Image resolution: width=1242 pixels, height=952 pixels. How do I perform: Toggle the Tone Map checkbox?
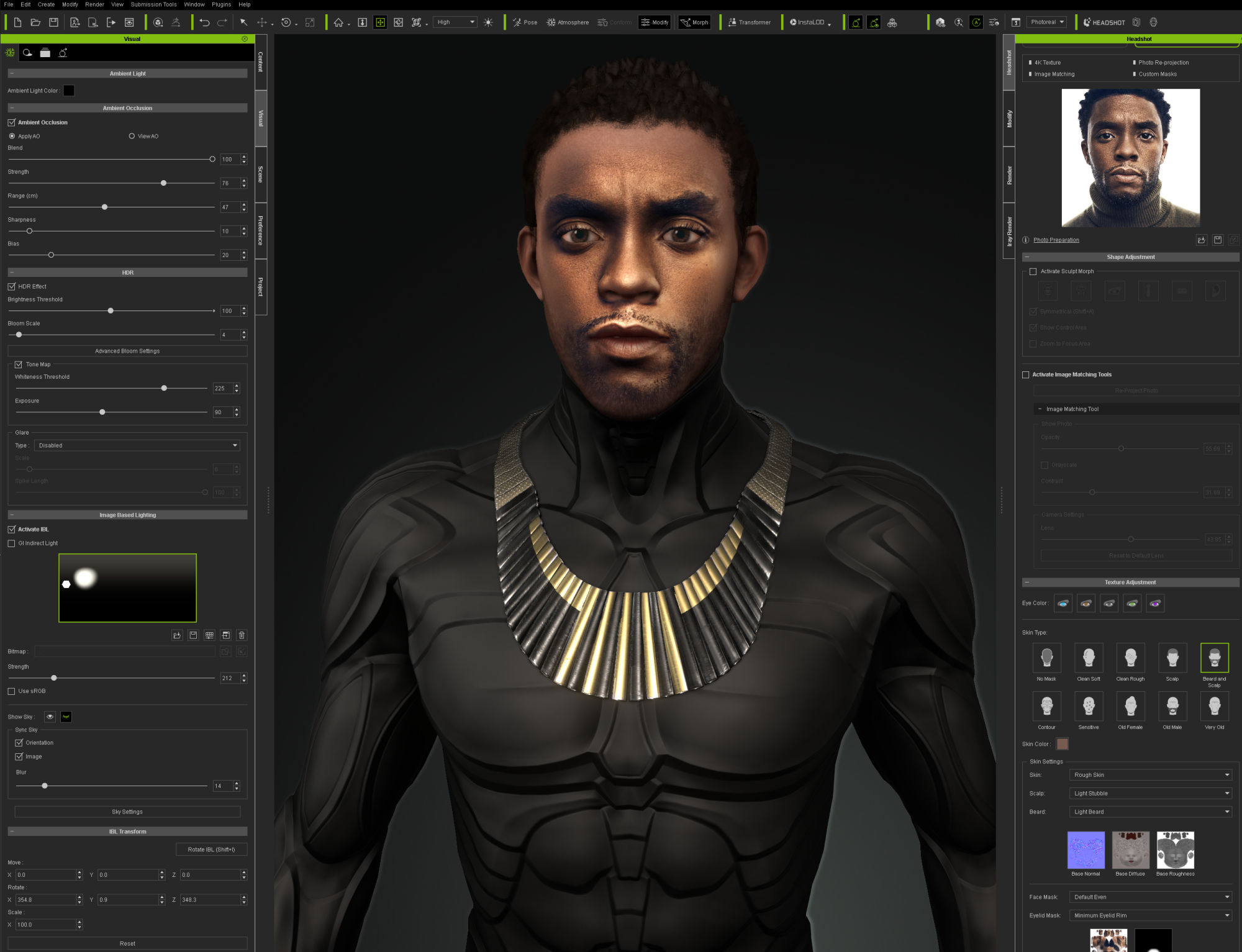(19, 365)
